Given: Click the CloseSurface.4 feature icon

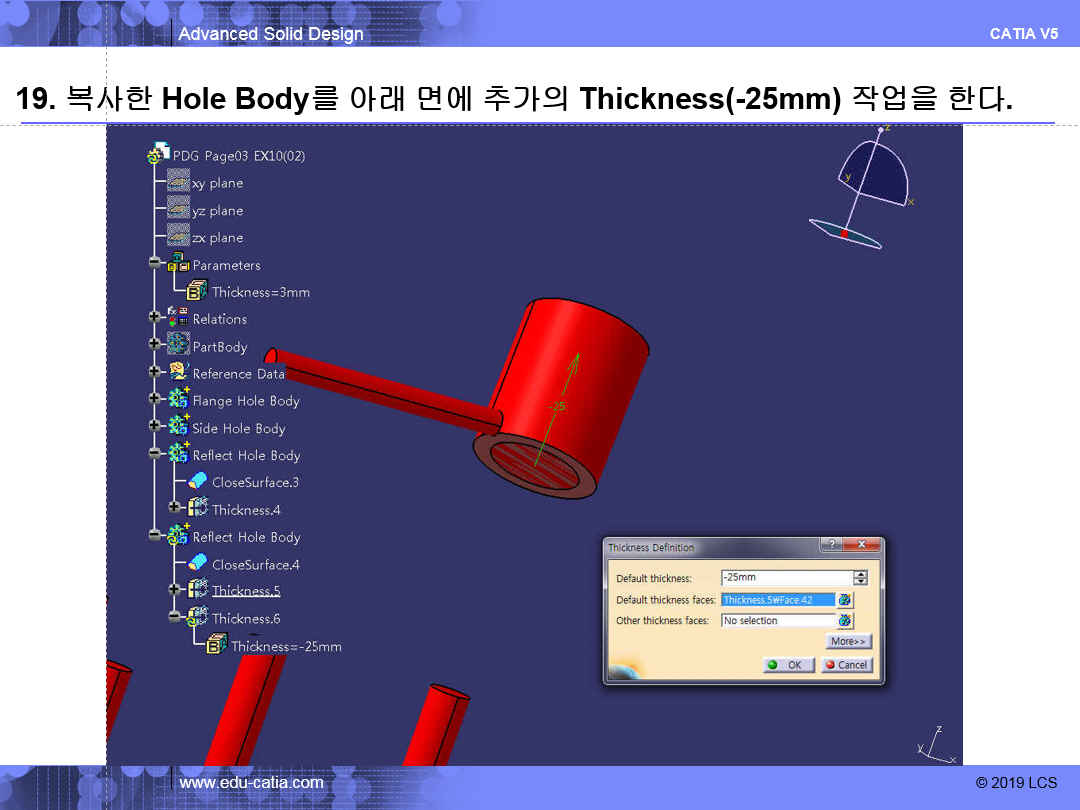Looking at the screenshot, I should [x=198, y=564].
